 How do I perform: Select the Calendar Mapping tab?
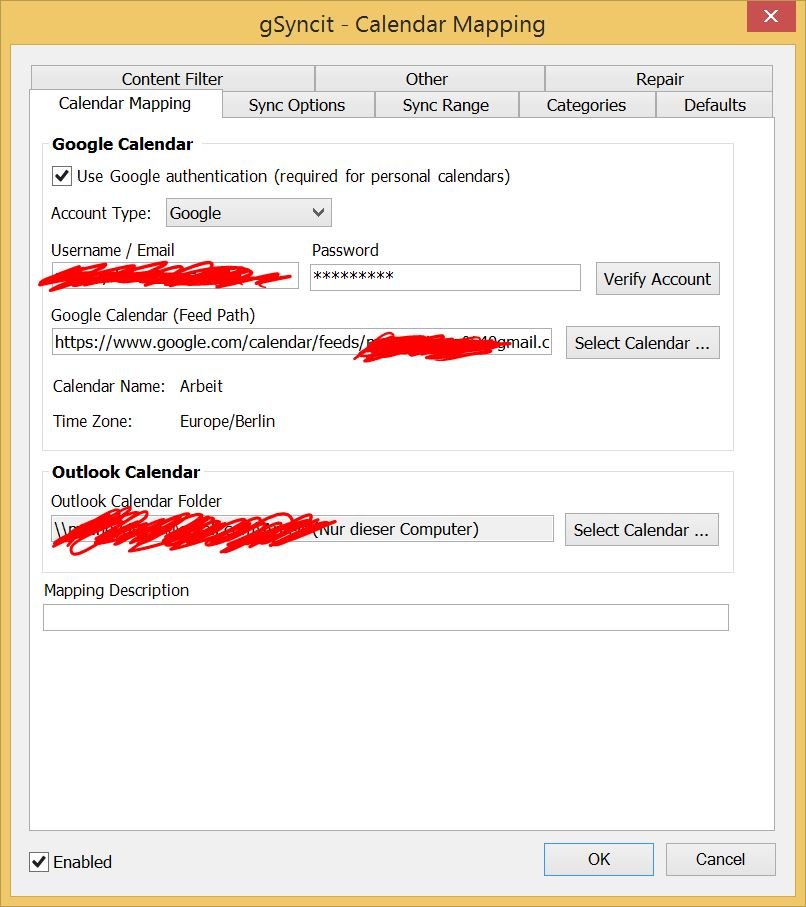pos(125,104)
